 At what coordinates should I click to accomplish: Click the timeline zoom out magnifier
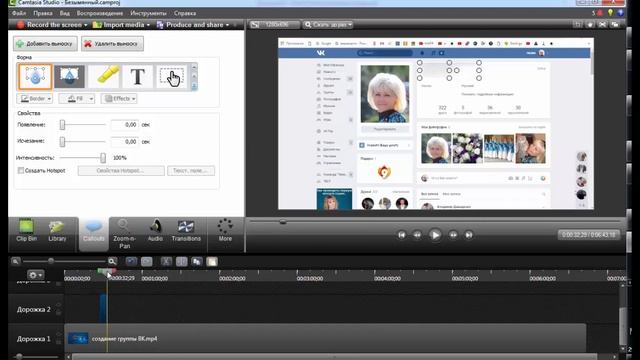point(16,261)
